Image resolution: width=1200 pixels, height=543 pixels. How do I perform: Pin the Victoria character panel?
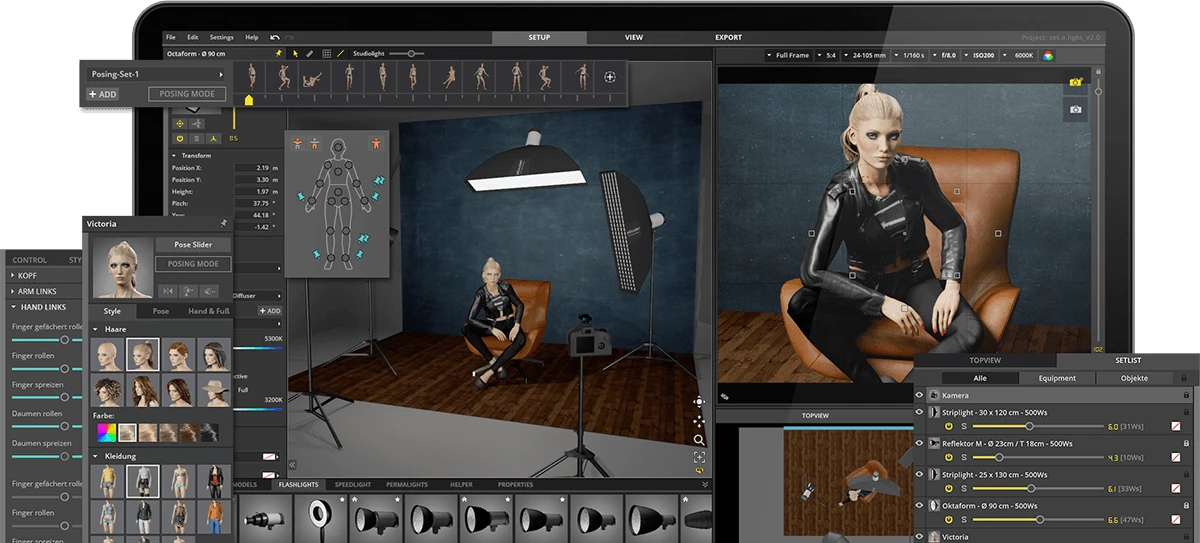pos(223,224)
